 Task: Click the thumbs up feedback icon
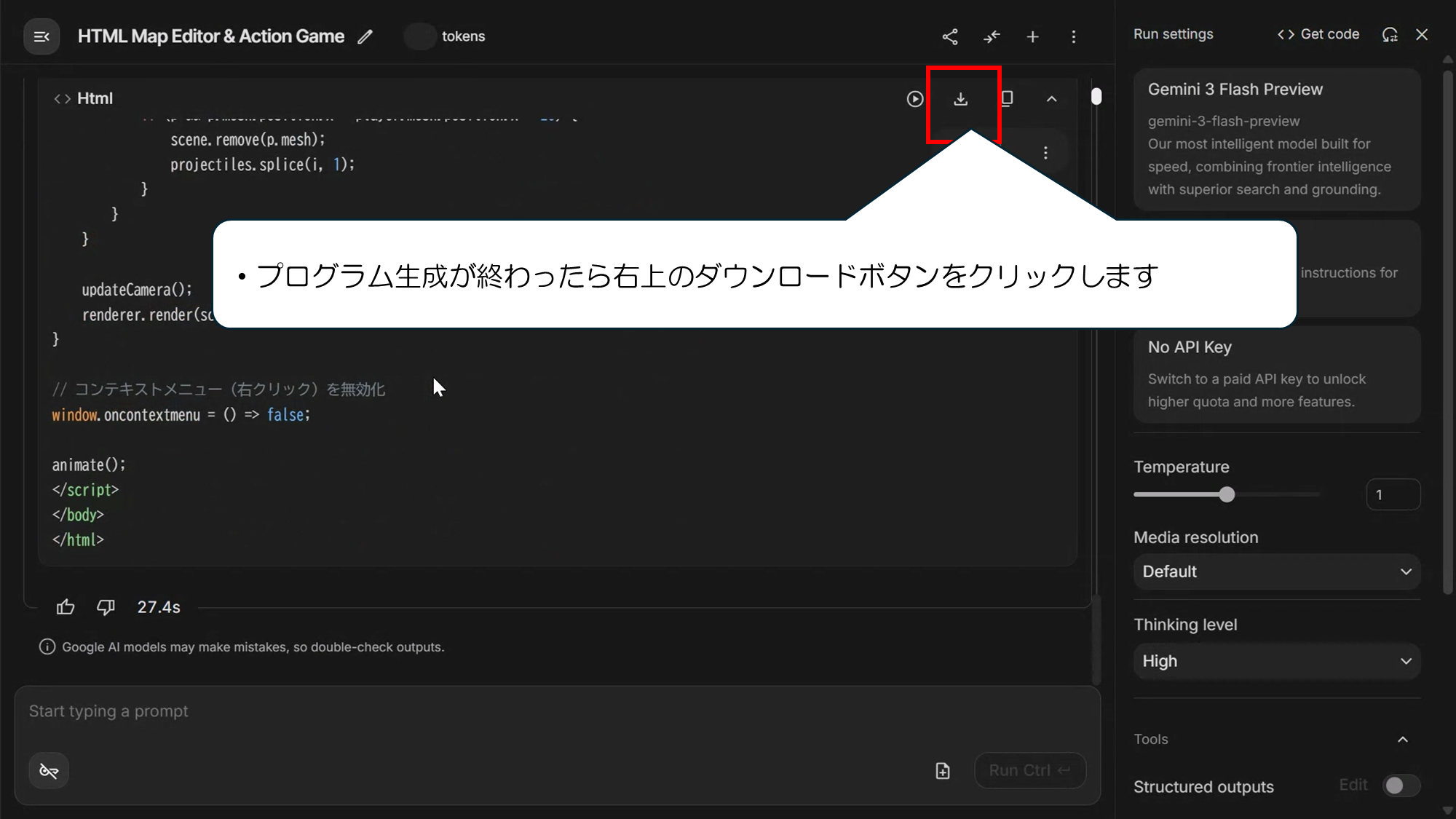pos(66,607)
